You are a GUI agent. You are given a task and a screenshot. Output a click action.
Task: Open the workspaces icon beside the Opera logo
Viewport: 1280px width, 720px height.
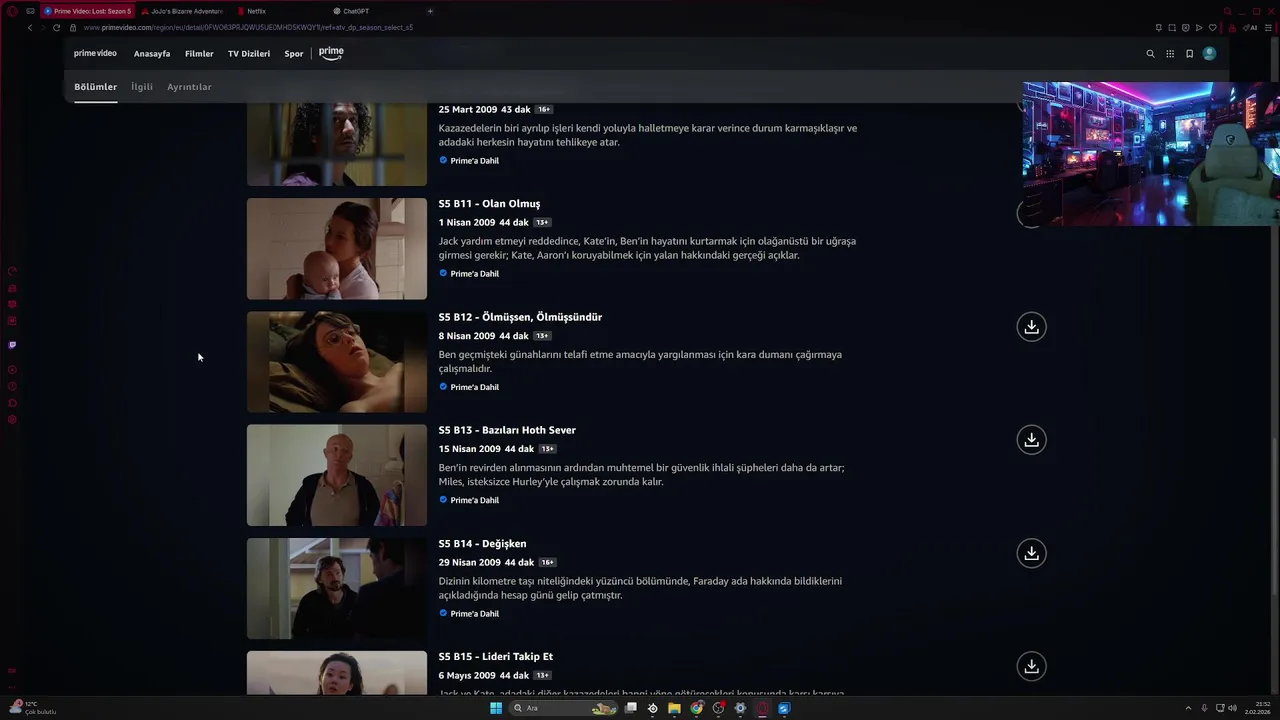tap(30, 11)
